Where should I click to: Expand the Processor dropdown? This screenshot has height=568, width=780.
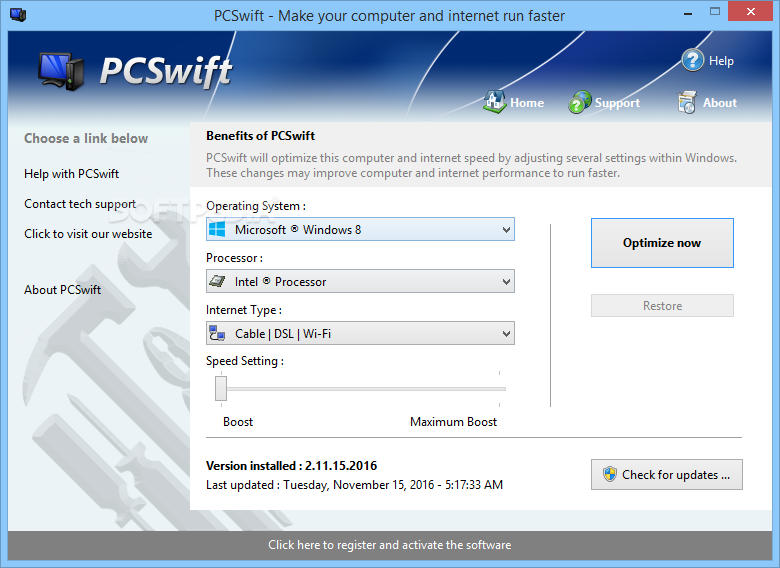tap(360, 281)
